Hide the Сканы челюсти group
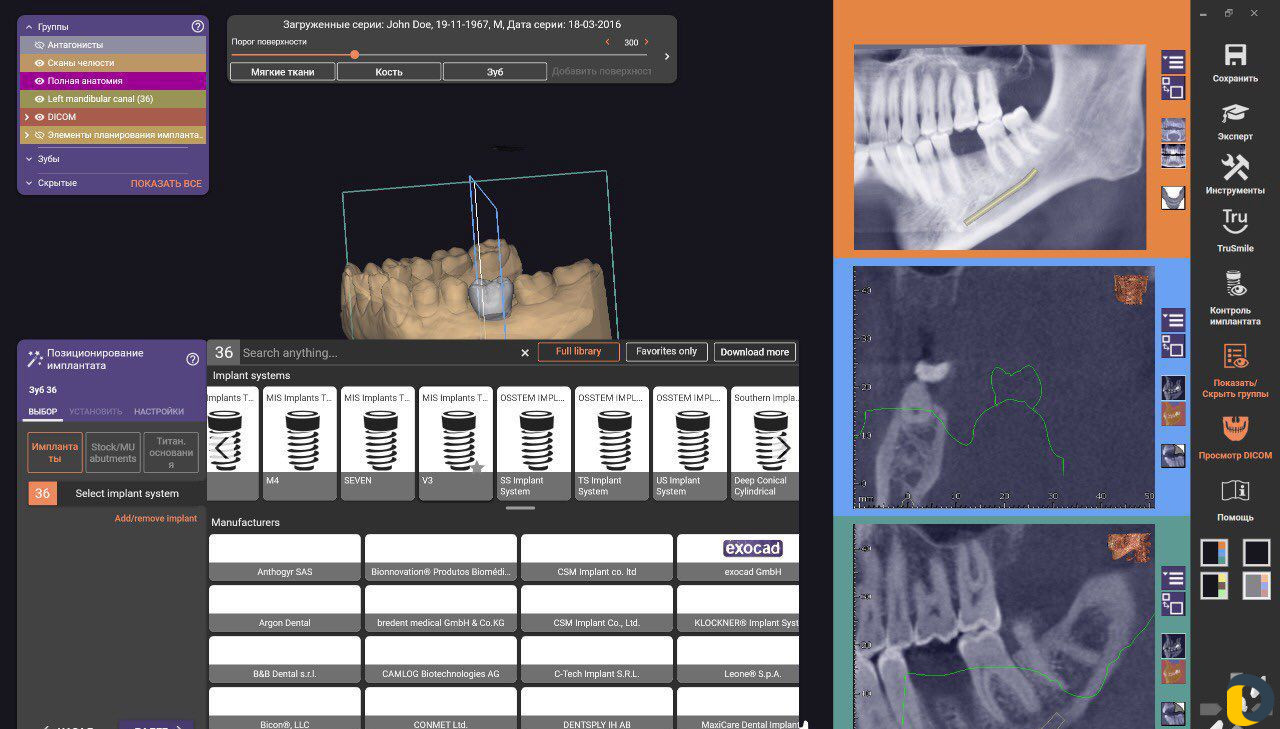This screenshot has height=729, width=1280. click(40, 63)
